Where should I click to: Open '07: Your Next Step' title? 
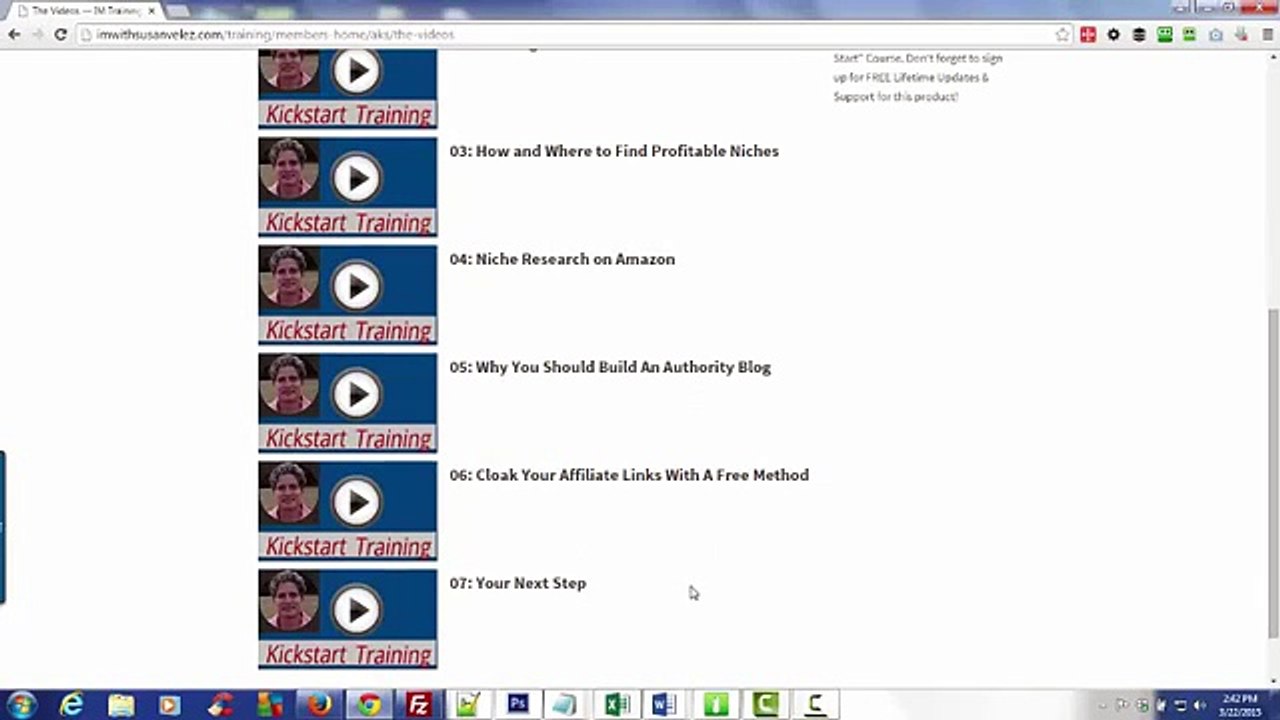[518, 583]
